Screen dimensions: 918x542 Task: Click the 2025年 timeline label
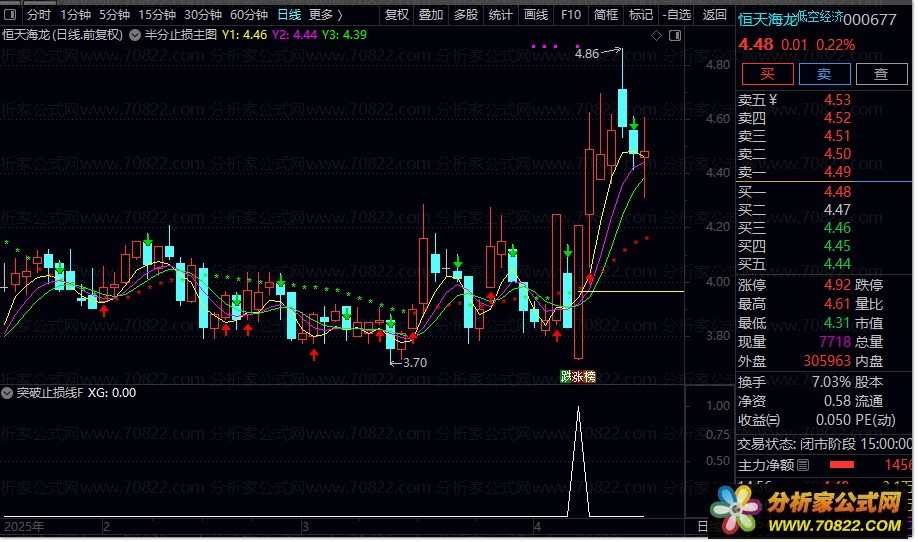click(23, 527)
